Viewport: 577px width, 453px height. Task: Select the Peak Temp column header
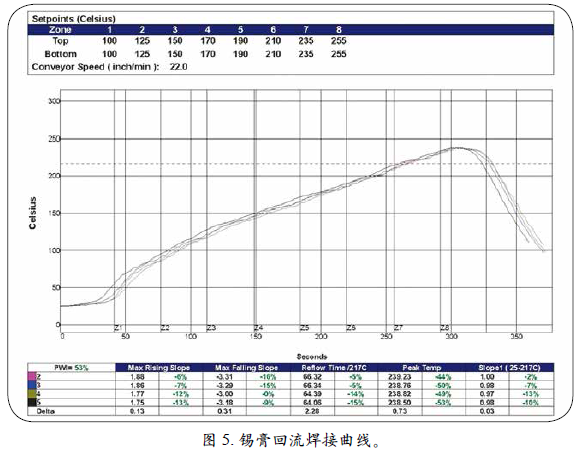tap(421, 368)
